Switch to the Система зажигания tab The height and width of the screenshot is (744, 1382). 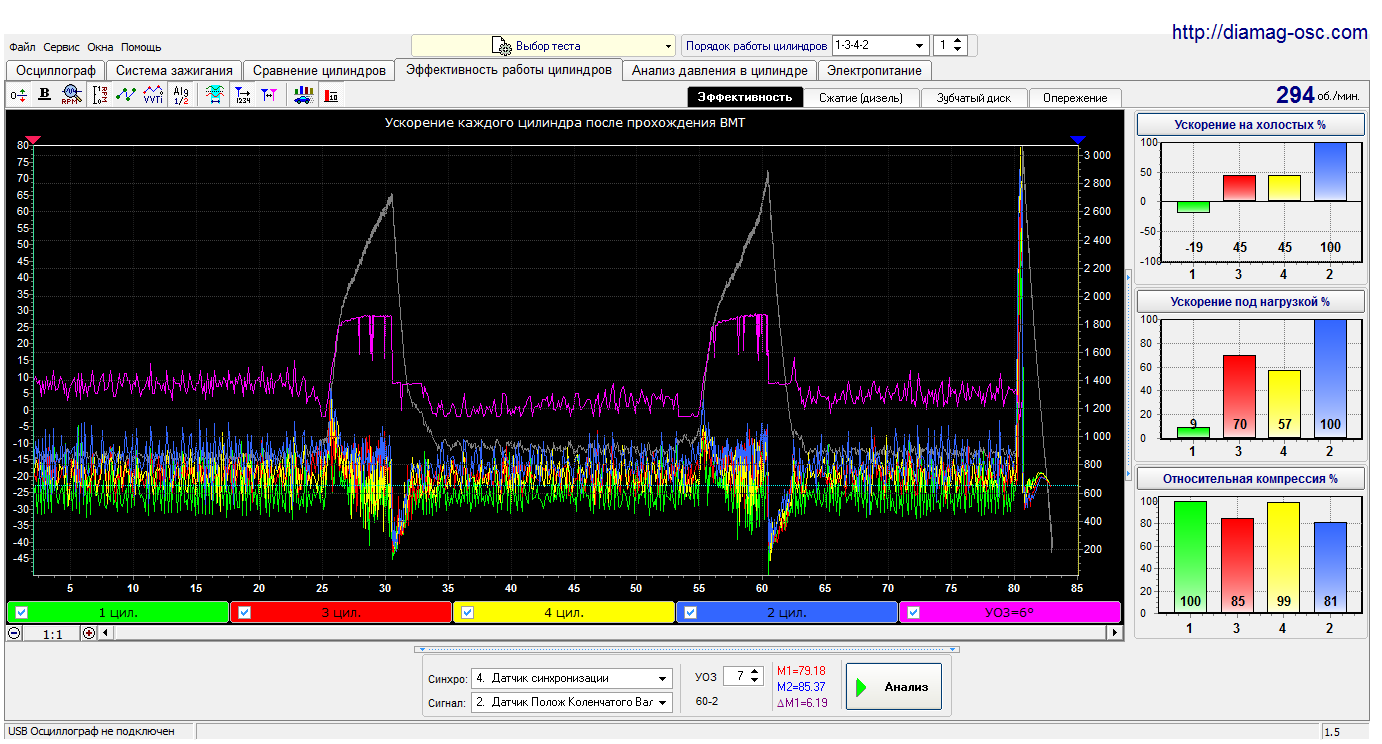click(x=174, y=71)
